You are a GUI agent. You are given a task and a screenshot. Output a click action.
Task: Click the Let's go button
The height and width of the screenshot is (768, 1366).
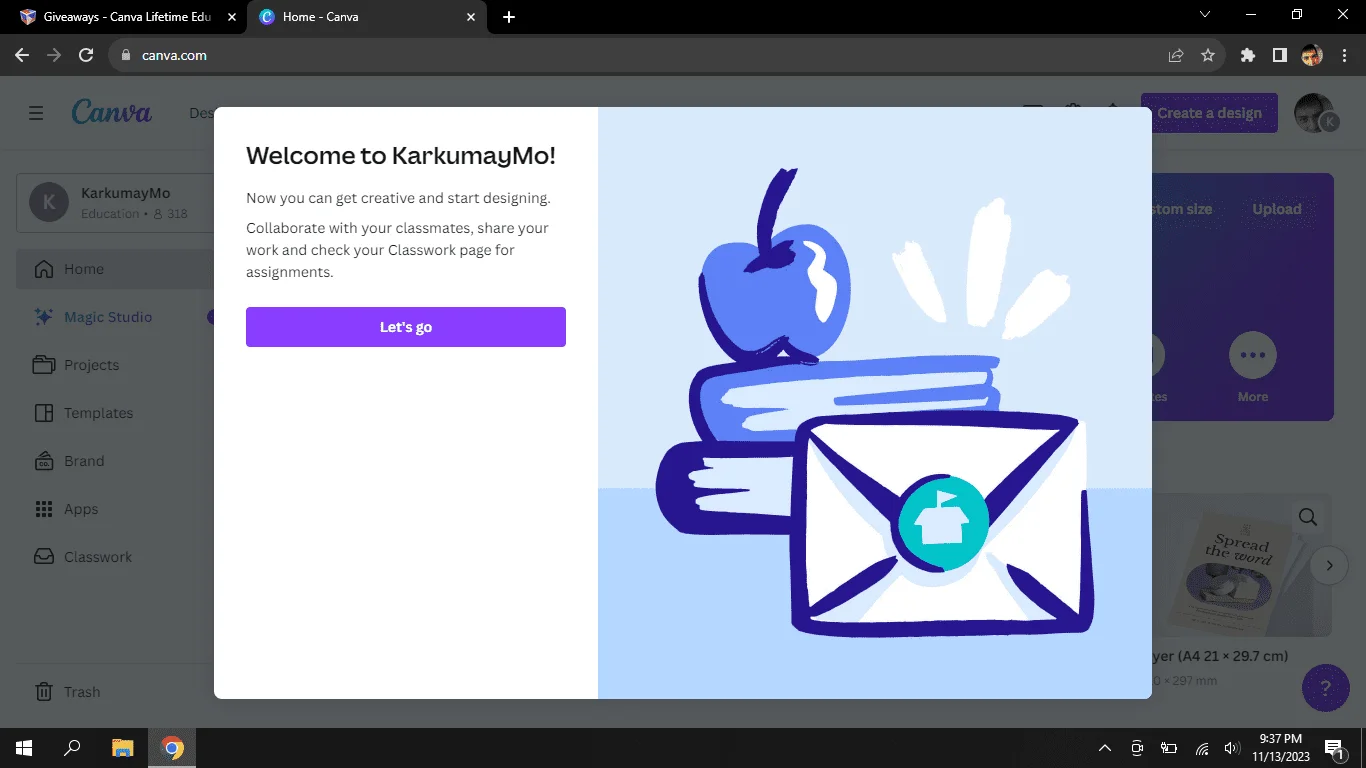click(406, 327)
